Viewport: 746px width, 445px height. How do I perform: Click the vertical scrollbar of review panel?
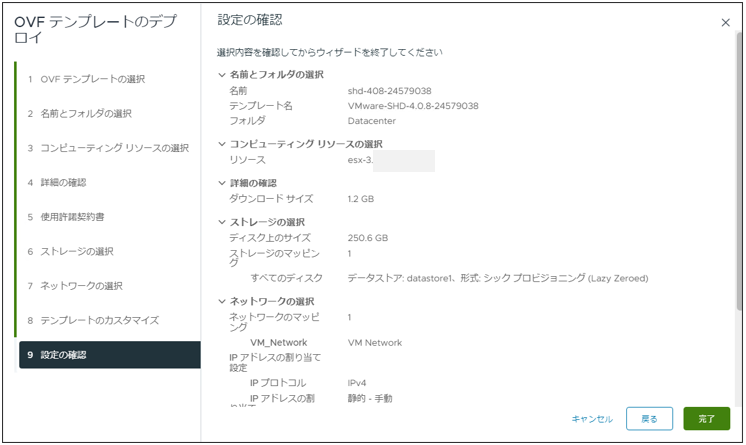point(739,171)
